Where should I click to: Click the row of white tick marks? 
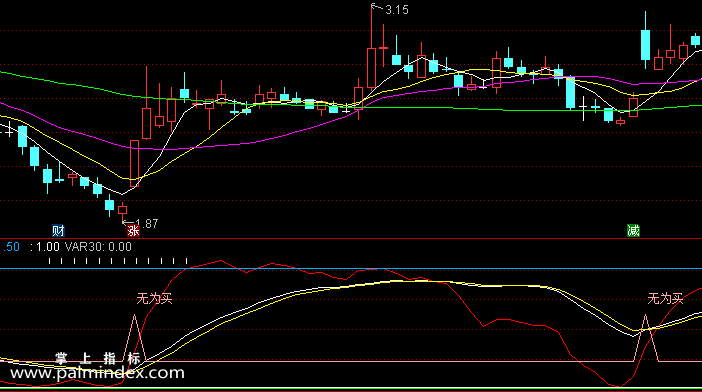pos(118,261)
